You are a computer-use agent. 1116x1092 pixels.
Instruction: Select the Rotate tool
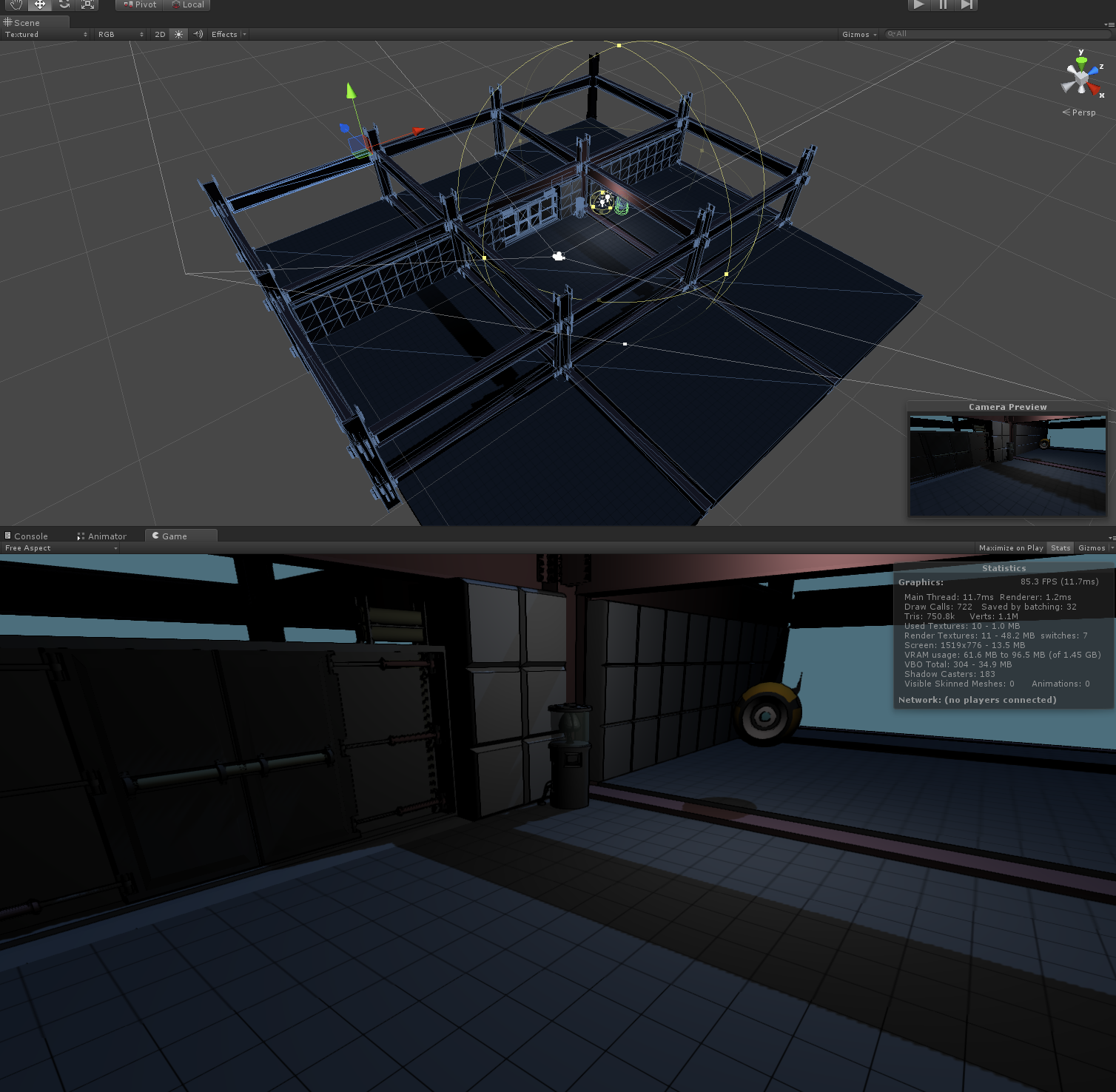64,4
